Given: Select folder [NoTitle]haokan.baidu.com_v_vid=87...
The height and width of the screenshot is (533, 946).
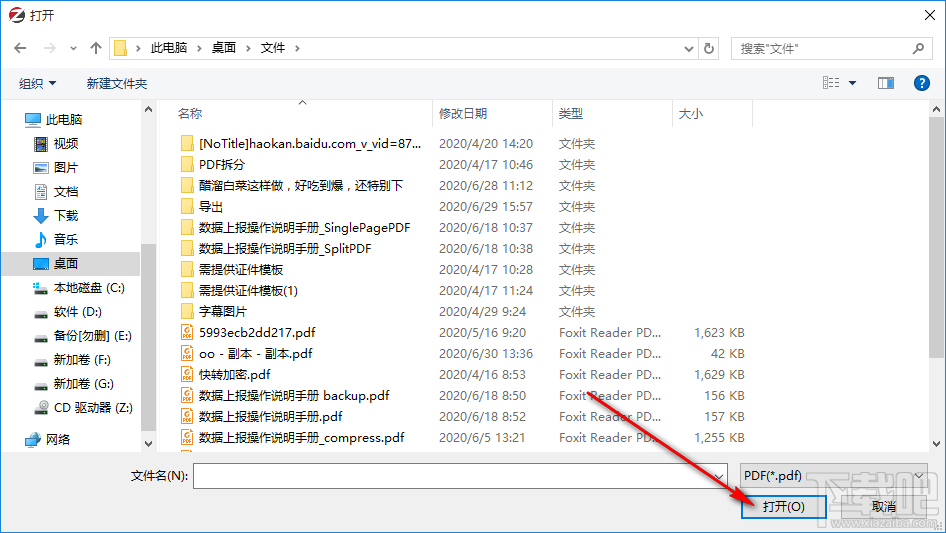Looking at the screenshot, I should [310, 144].
